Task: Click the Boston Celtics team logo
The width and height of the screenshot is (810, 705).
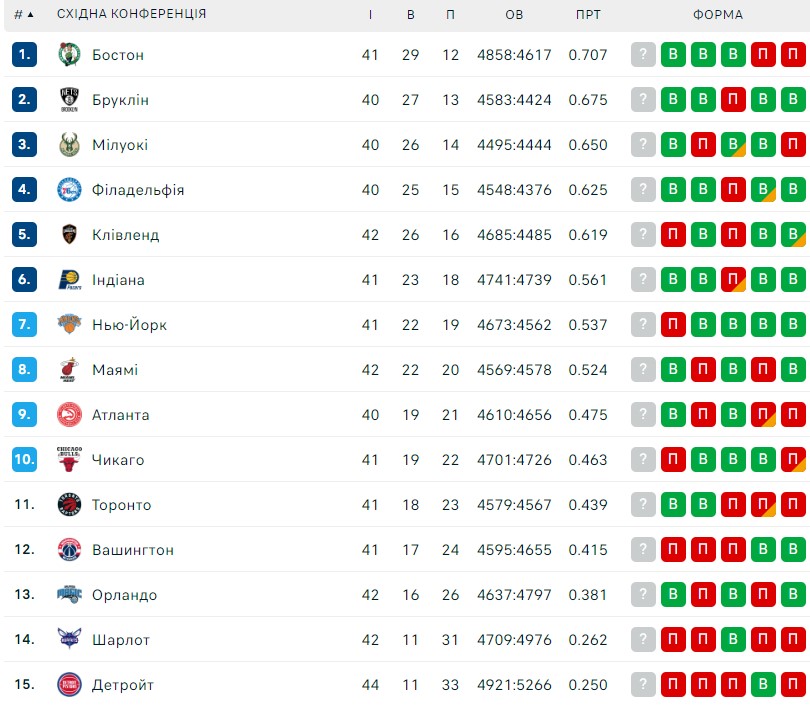Action: [x=69, y=54]
